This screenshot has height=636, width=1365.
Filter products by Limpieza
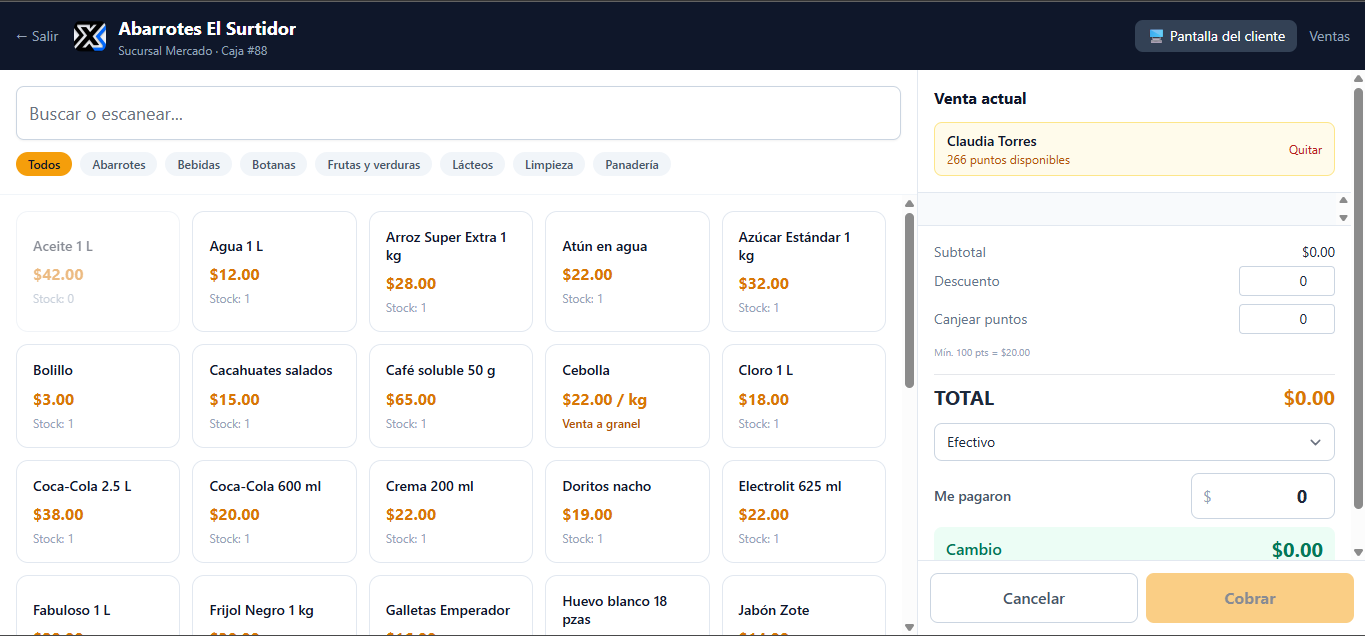[x=549, y=164]
